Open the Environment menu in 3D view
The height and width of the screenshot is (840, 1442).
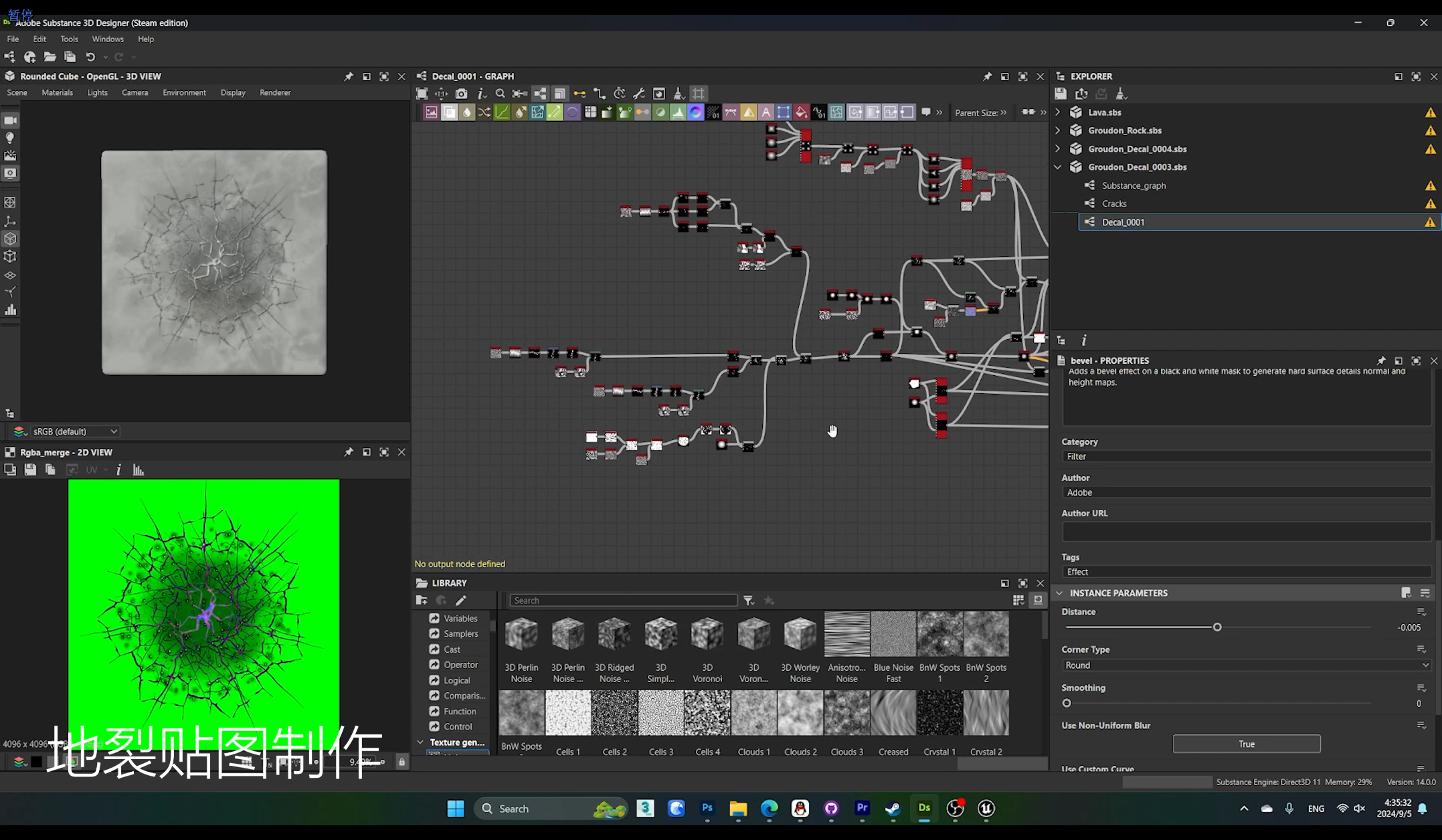184,92
